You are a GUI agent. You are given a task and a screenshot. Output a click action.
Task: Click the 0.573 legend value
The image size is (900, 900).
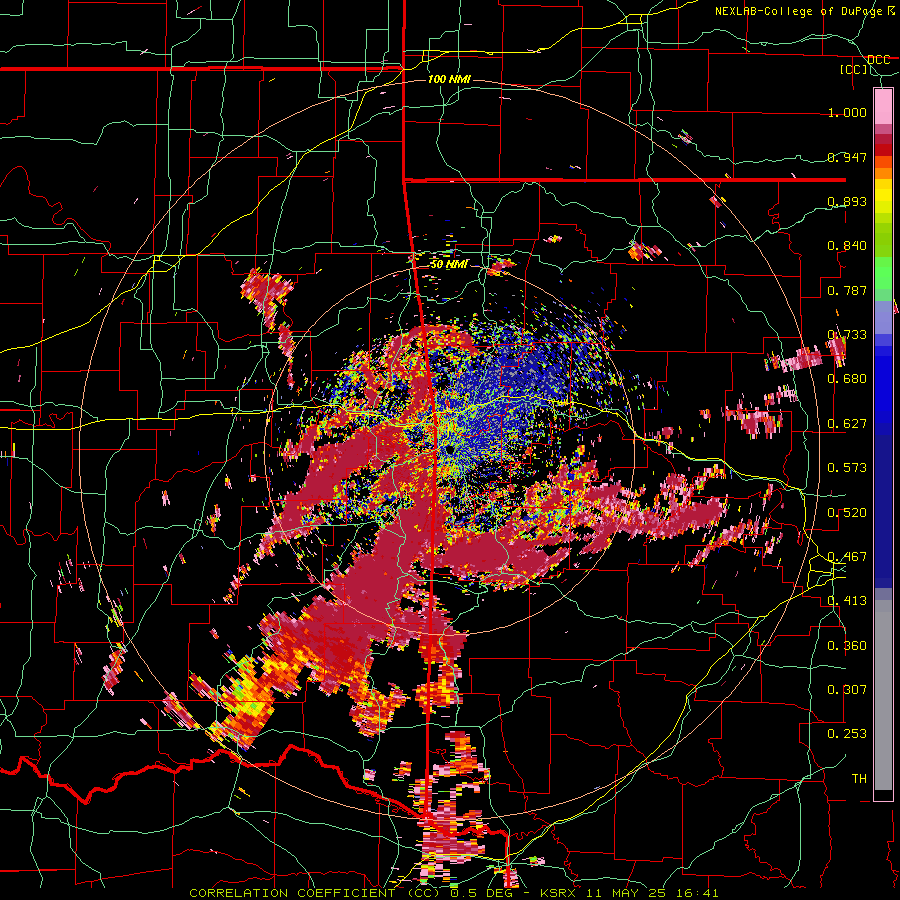pos(847,468)
